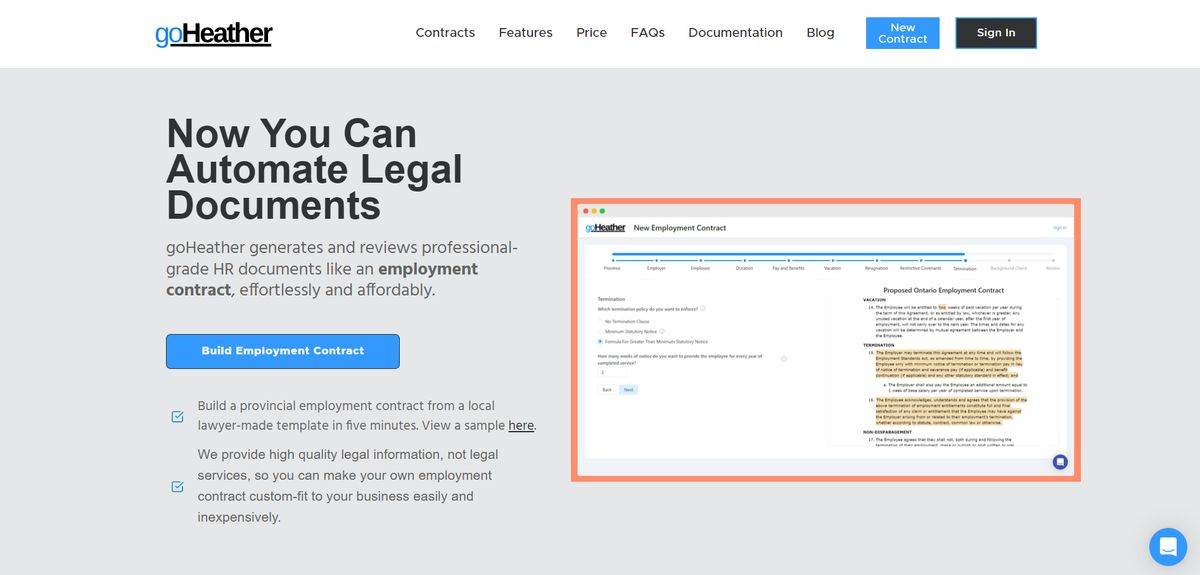The height and width of the screenshot is (575, 1200).
Task: Click the Sign In button
Action: coord(995,33)
